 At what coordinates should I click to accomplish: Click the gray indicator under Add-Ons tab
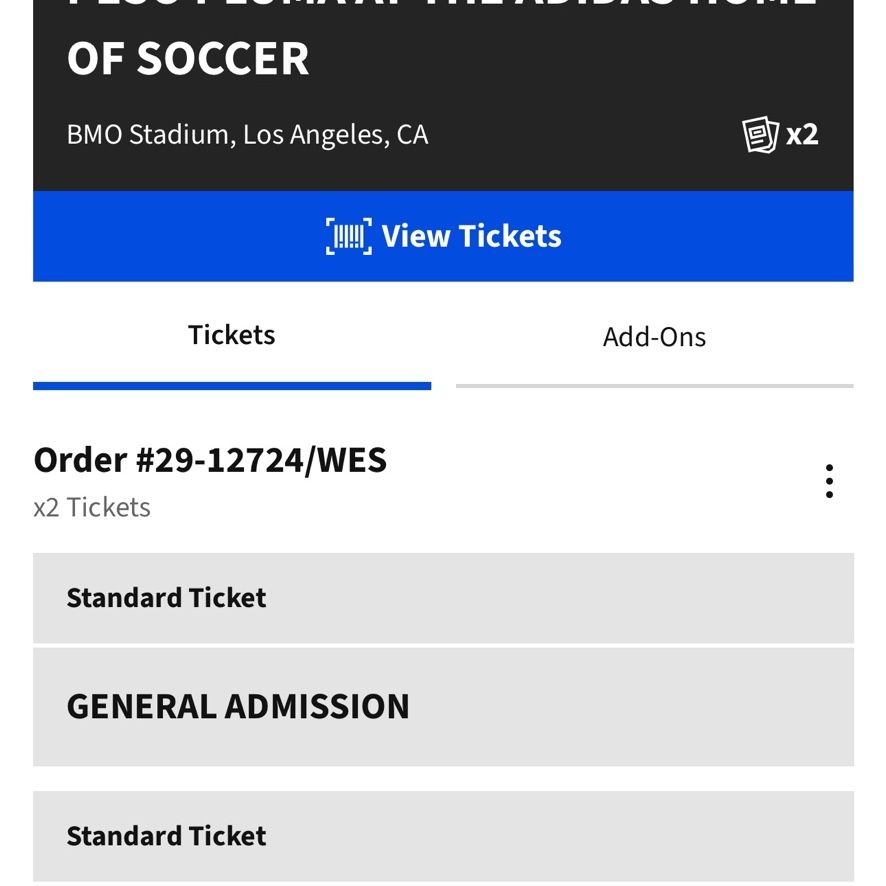click(x=654, y=386)
